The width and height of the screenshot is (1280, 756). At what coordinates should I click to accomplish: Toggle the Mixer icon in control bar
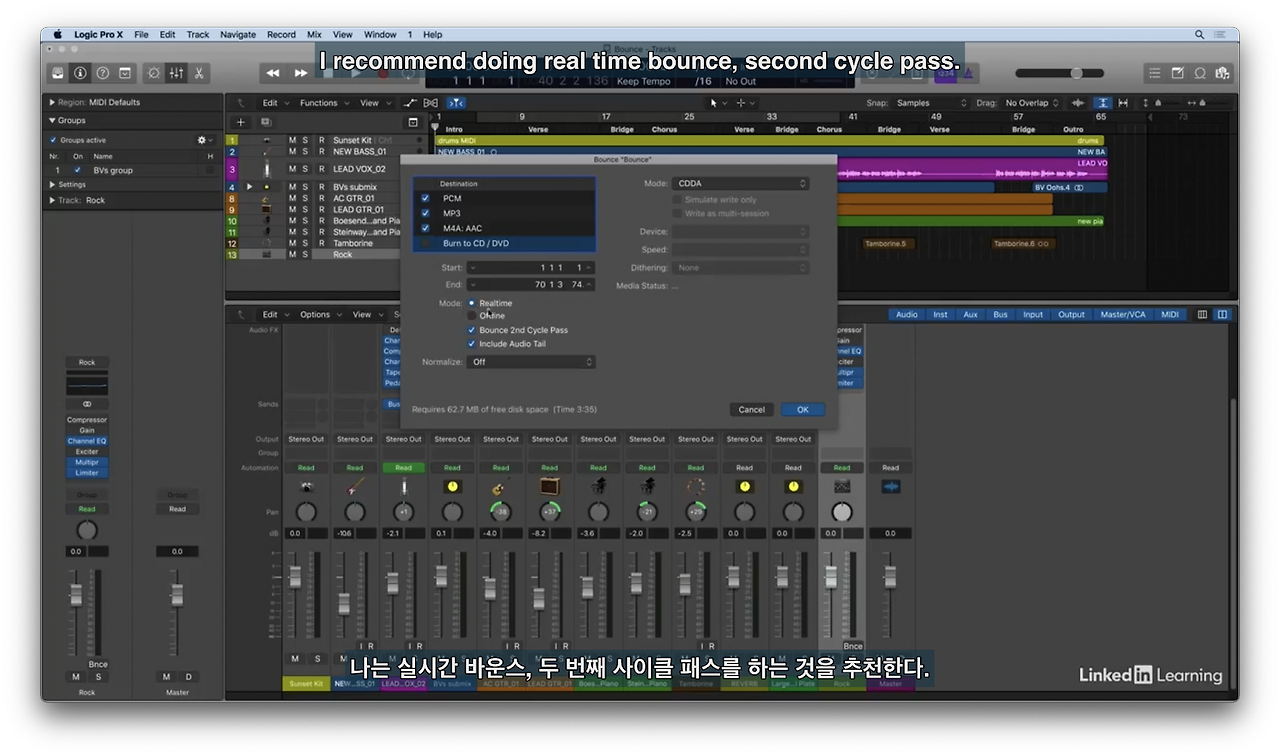[176, 73]
